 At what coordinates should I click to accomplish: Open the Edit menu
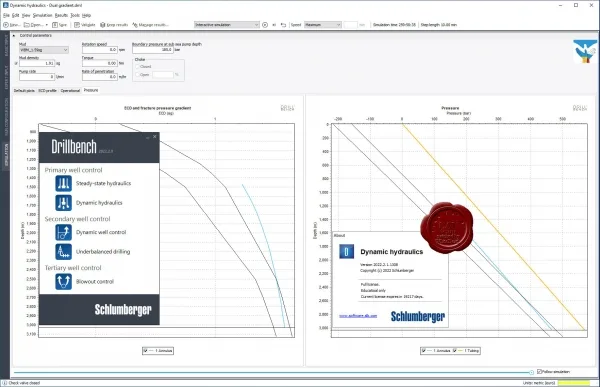click(16, 15)
